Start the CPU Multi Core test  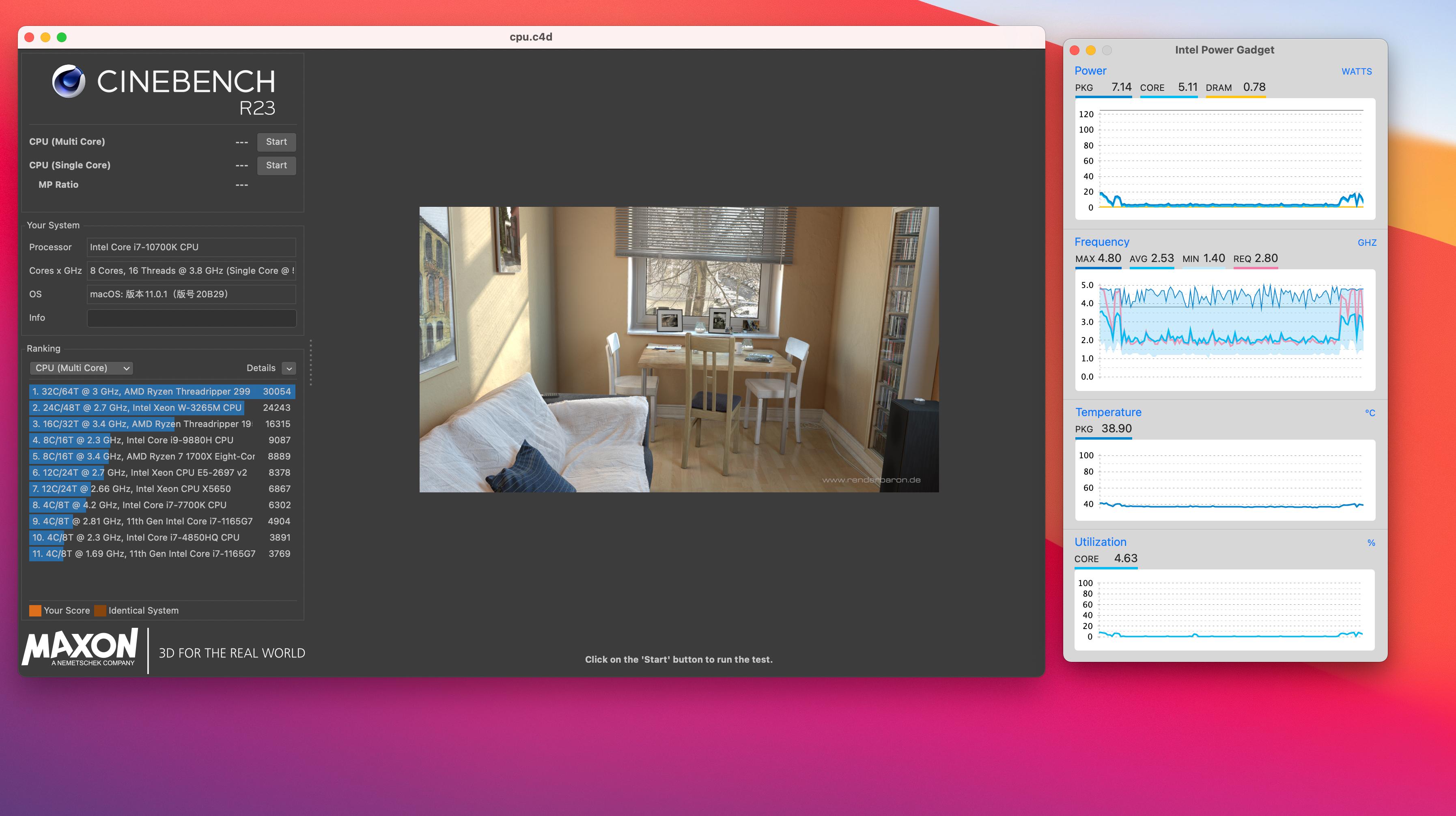point(276,142)
